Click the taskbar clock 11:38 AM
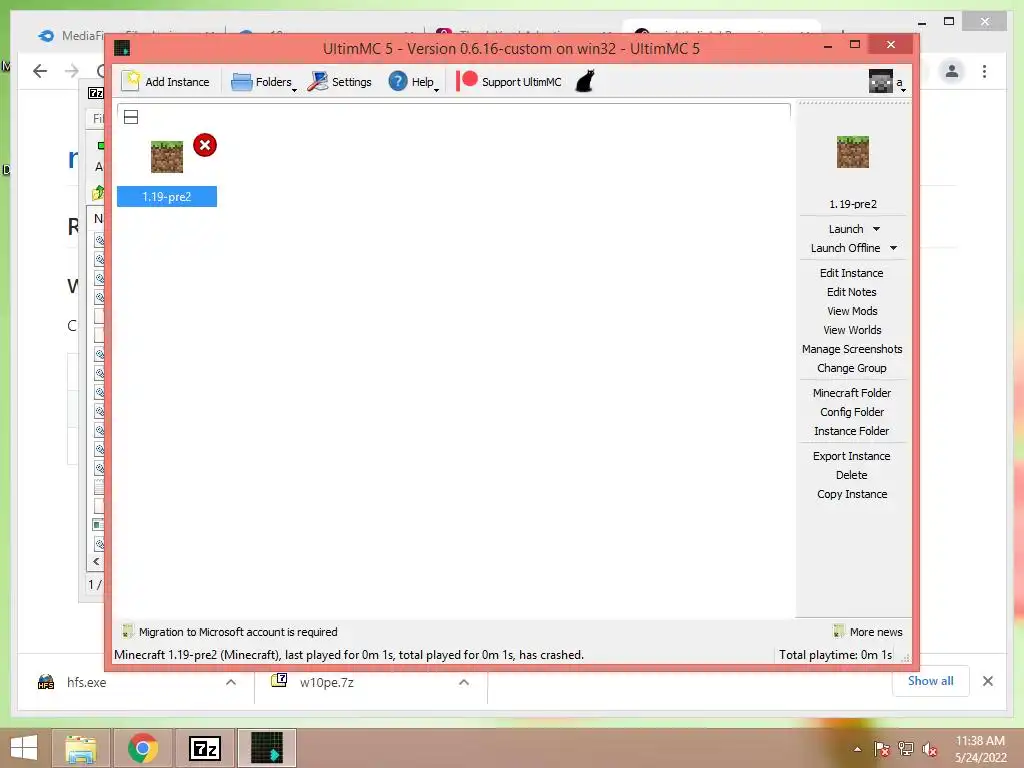This screenshot has height=768, width=1024. point(980,741)
